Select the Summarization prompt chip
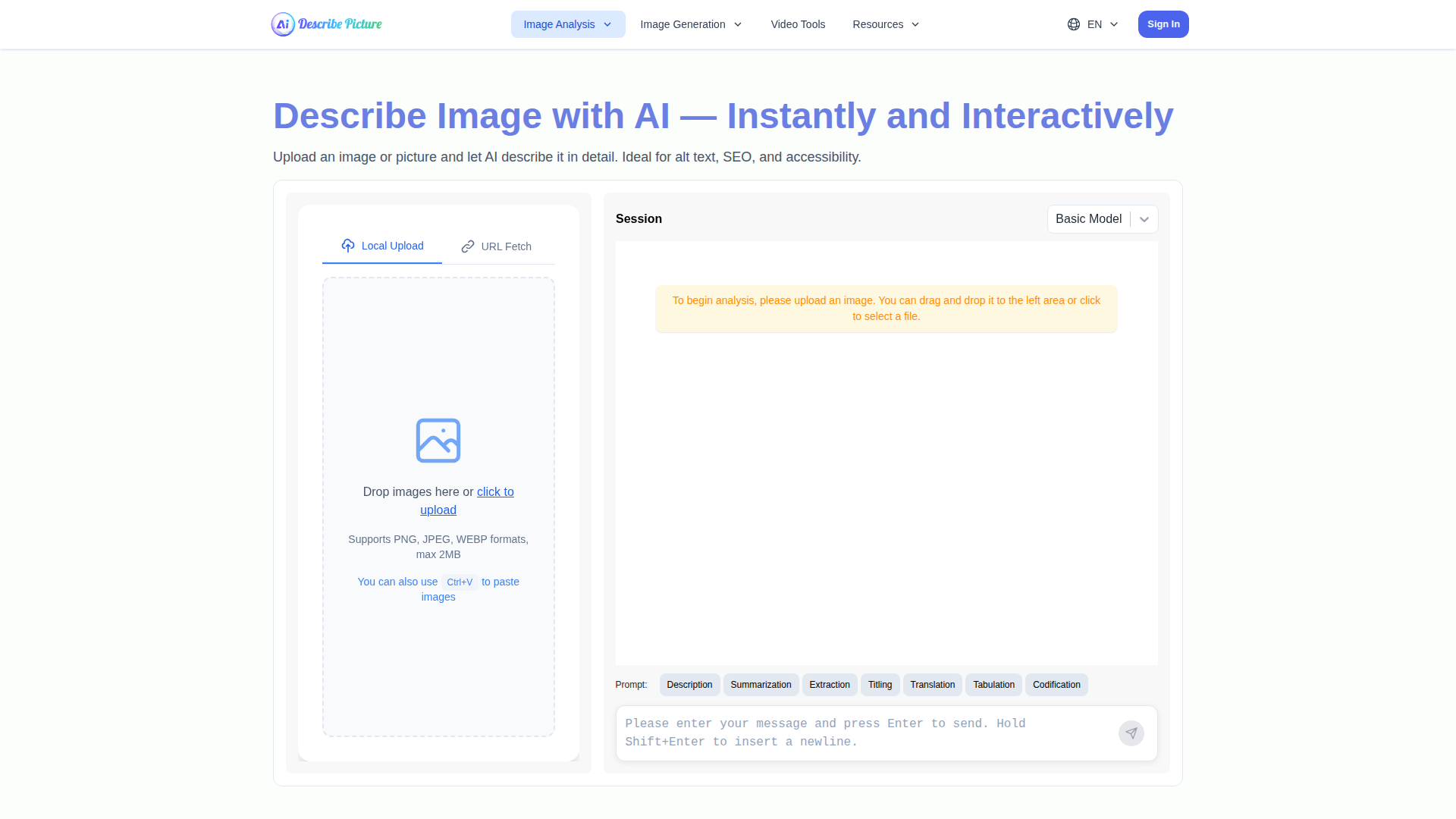 point(761,685)
